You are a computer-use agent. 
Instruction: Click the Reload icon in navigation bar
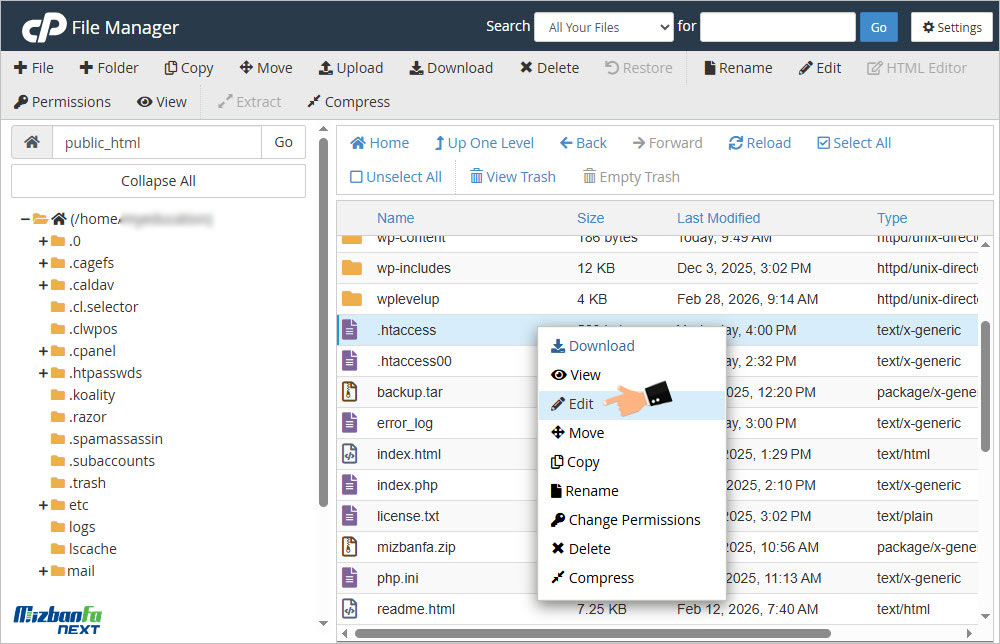(736, 143)
